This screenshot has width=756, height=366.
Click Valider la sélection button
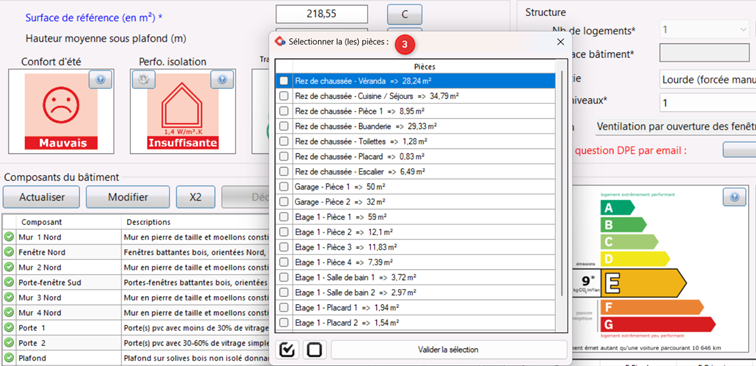pyautogui.click(x=449, y=350)
